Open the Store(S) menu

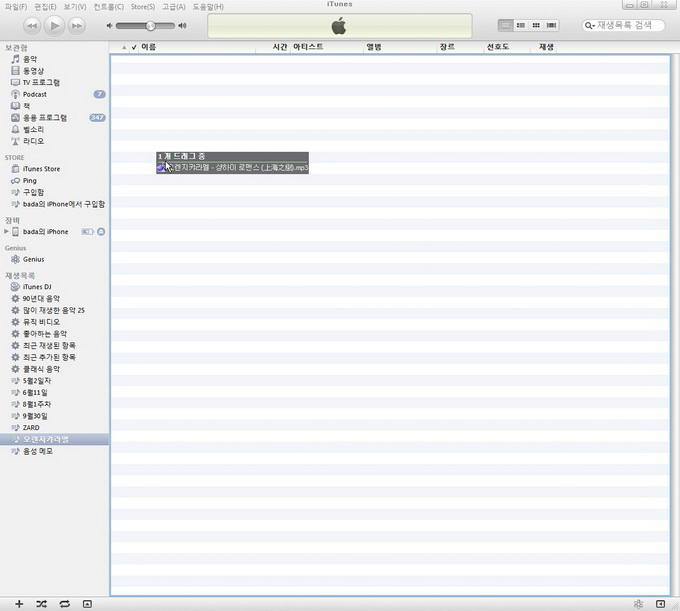tap(143, 7)
